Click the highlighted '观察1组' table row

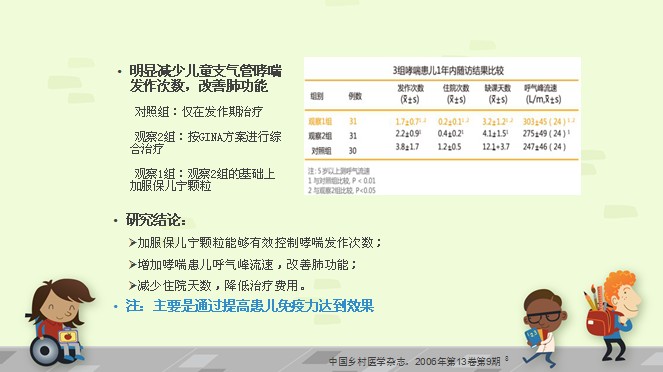pos(441,122)
